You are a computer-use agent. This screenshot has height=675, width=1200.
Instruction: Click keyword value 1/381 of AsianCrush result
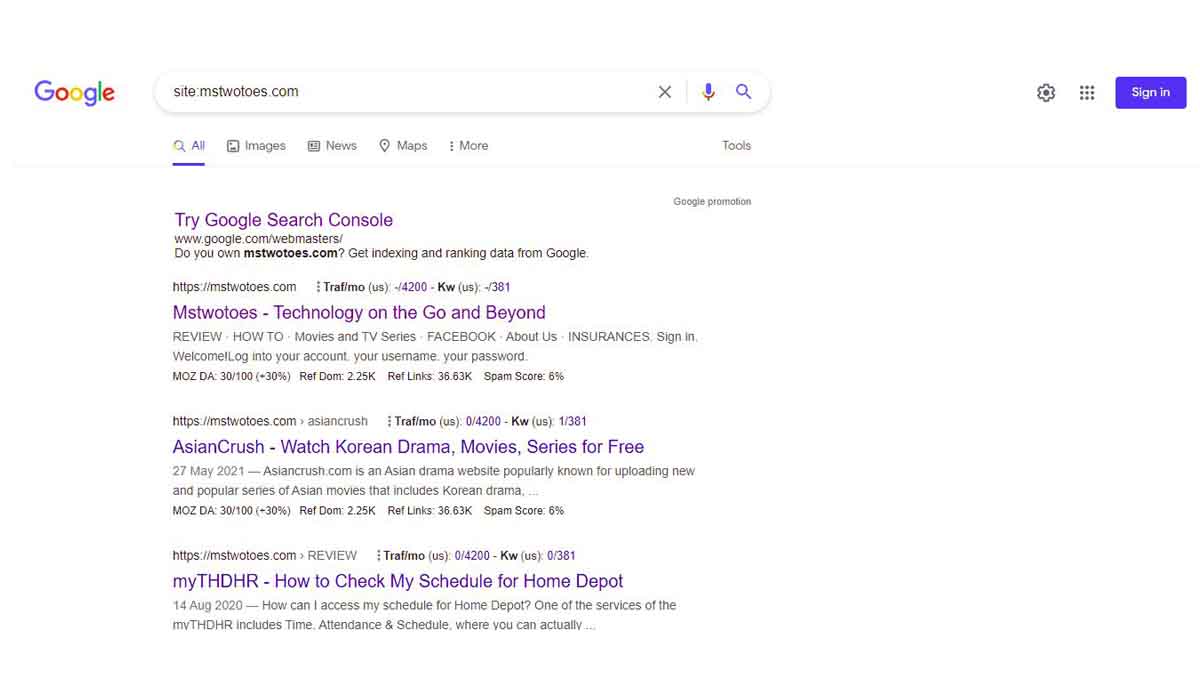[x=572, y=421]
